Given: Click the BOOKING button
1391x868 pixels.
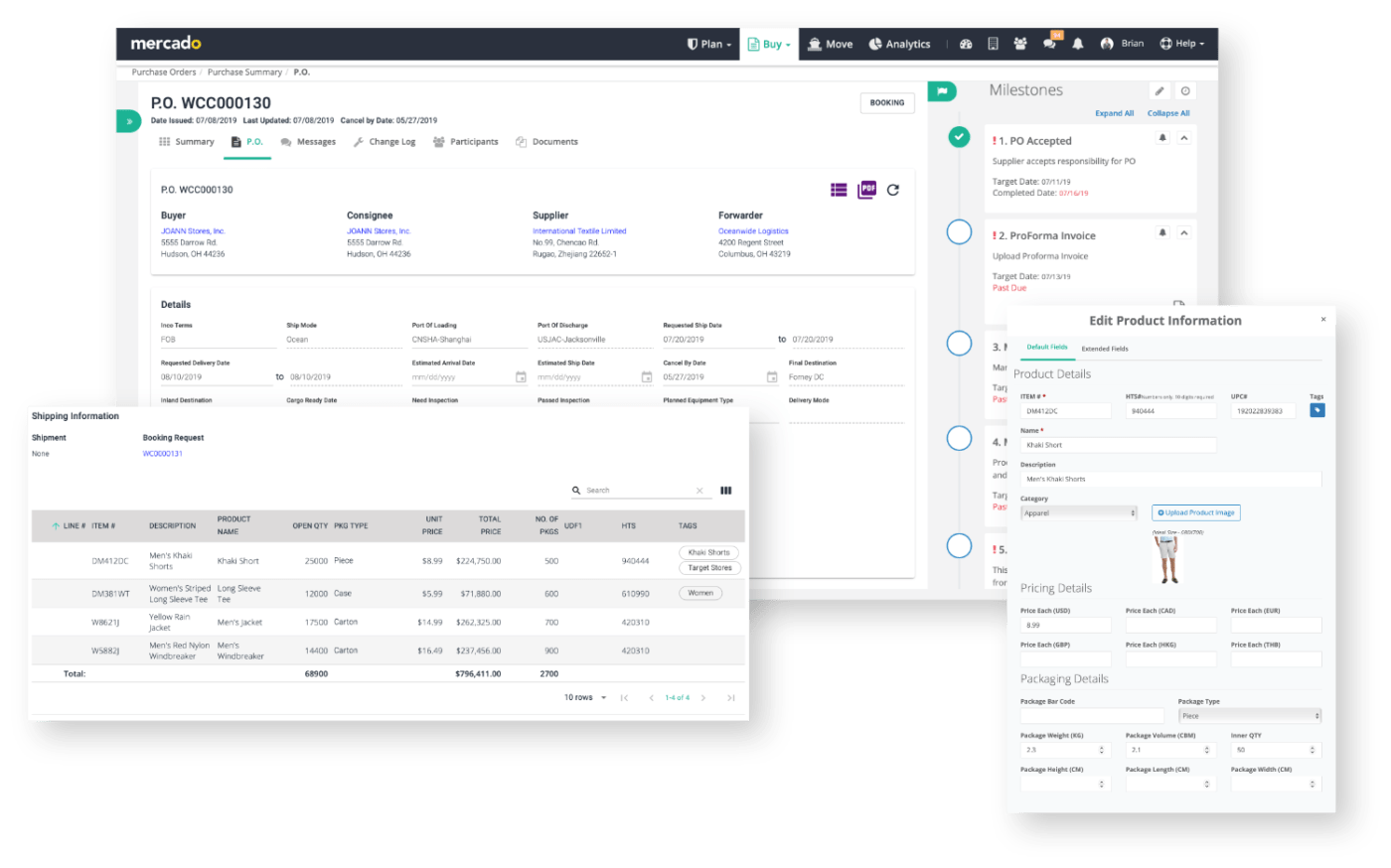Looking at the screenshot, I should click(x=887, y=102).
